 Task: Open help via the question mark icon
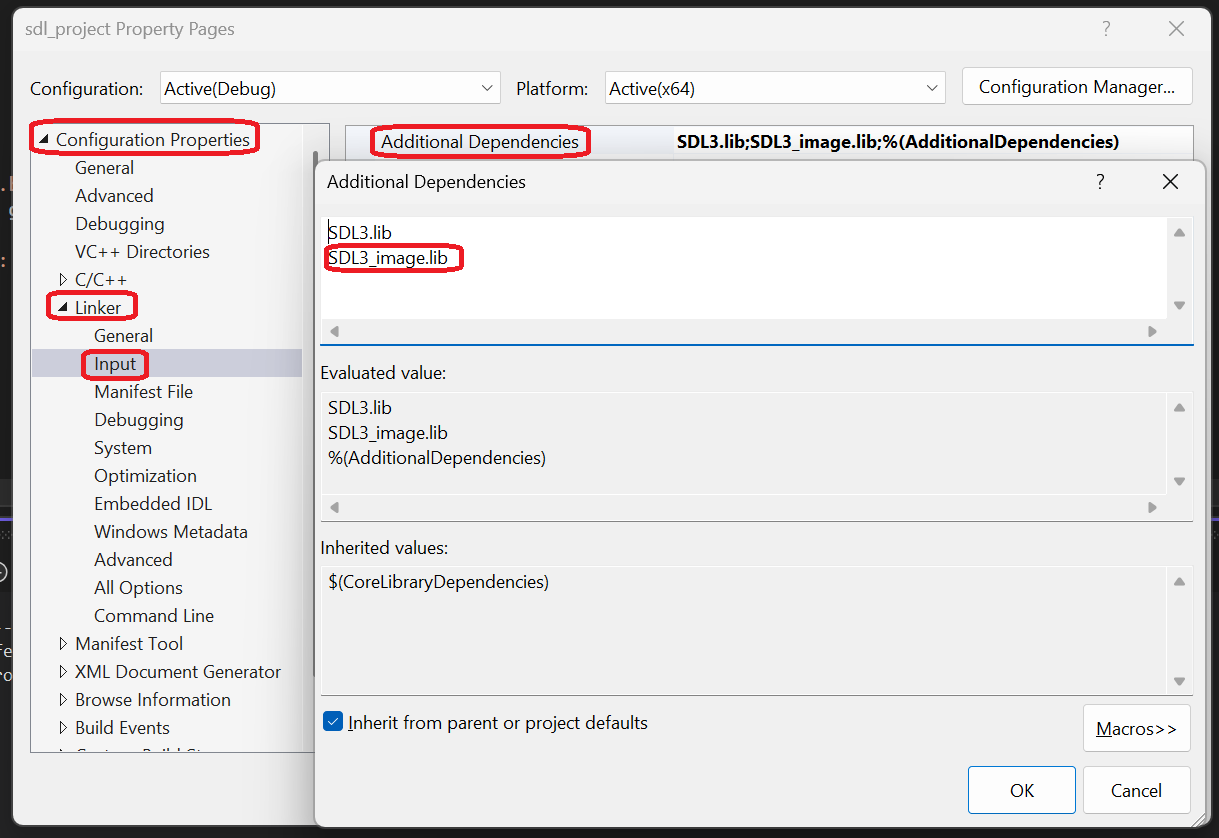(1105, 29)
